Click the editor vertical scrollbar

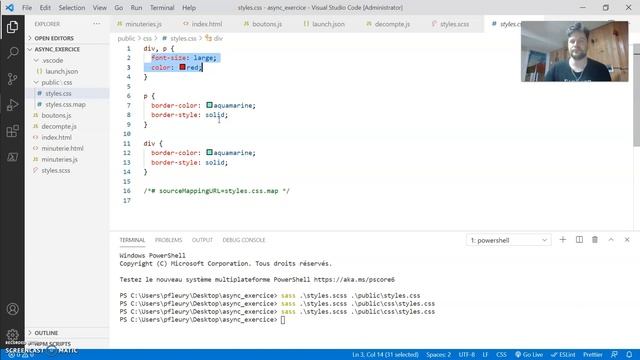click(636, 96)
